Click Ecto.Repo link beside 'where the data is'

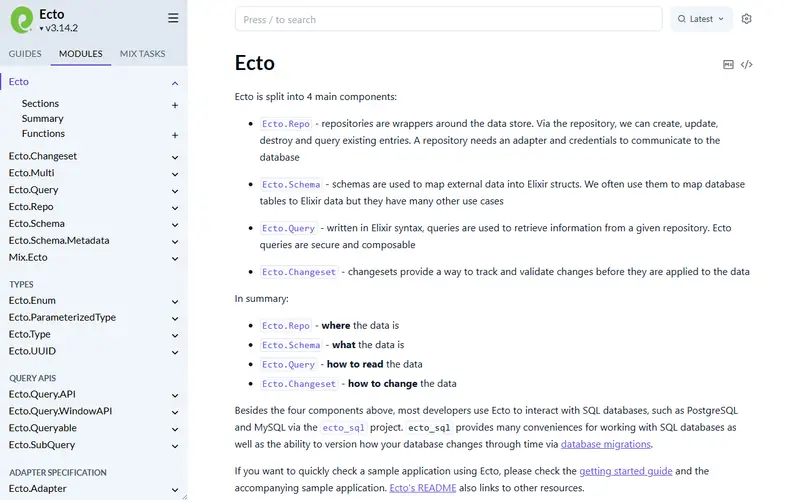pyautogui.click(x=286, y=326)
